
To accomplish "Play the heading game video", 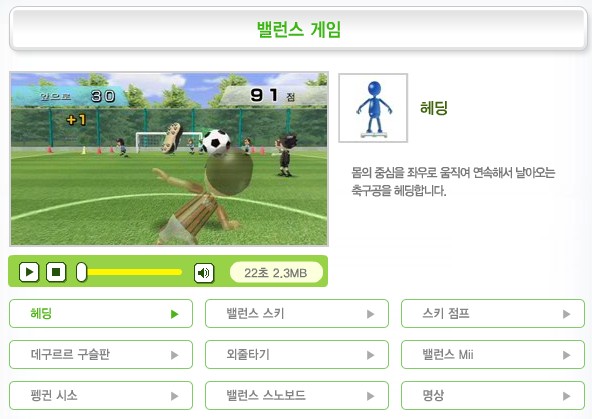I will pyautogui.click(x=29, y=272).
